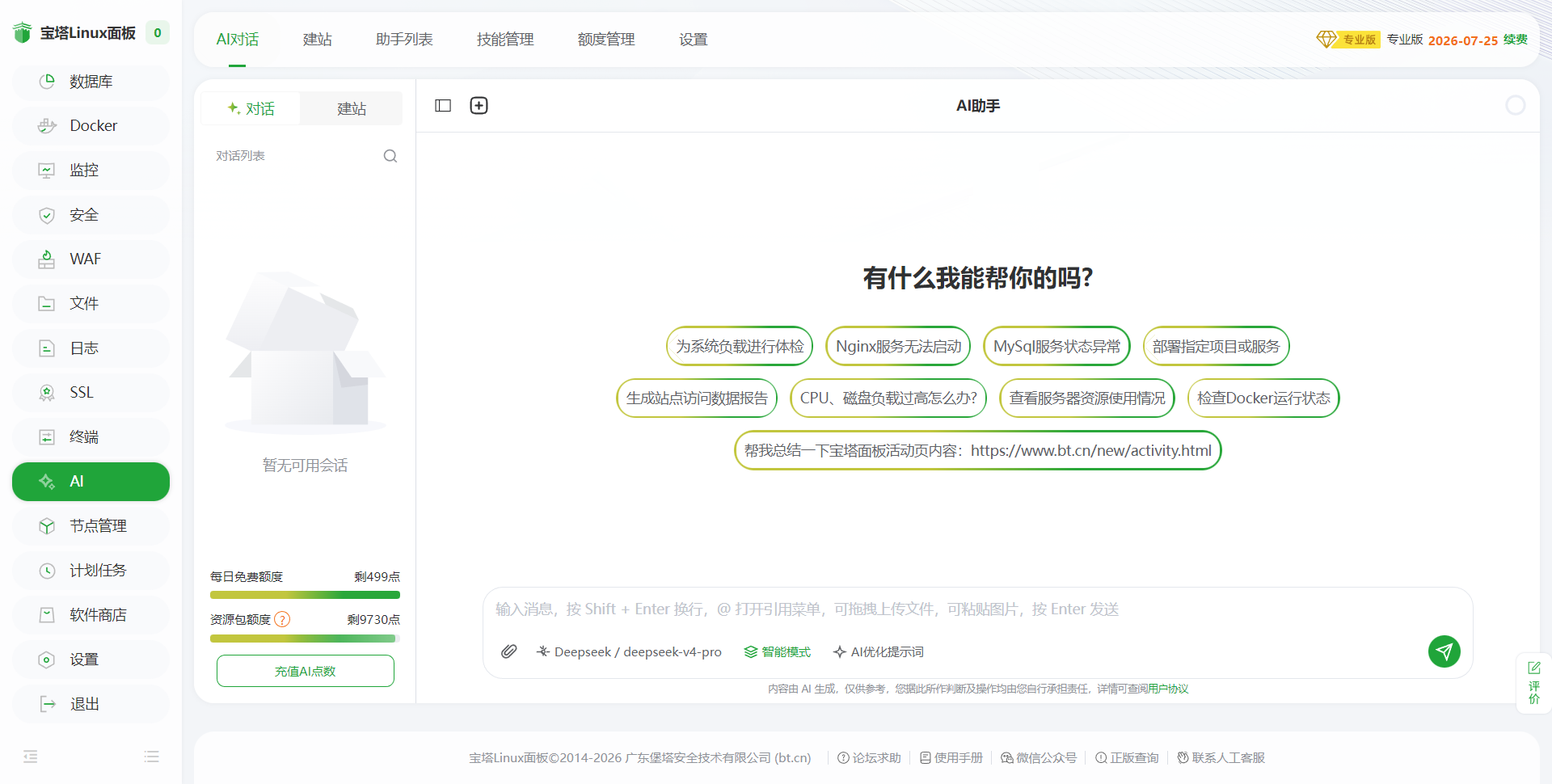Click AI优化提示词
1552x784 pixels.
pos(879,652)
